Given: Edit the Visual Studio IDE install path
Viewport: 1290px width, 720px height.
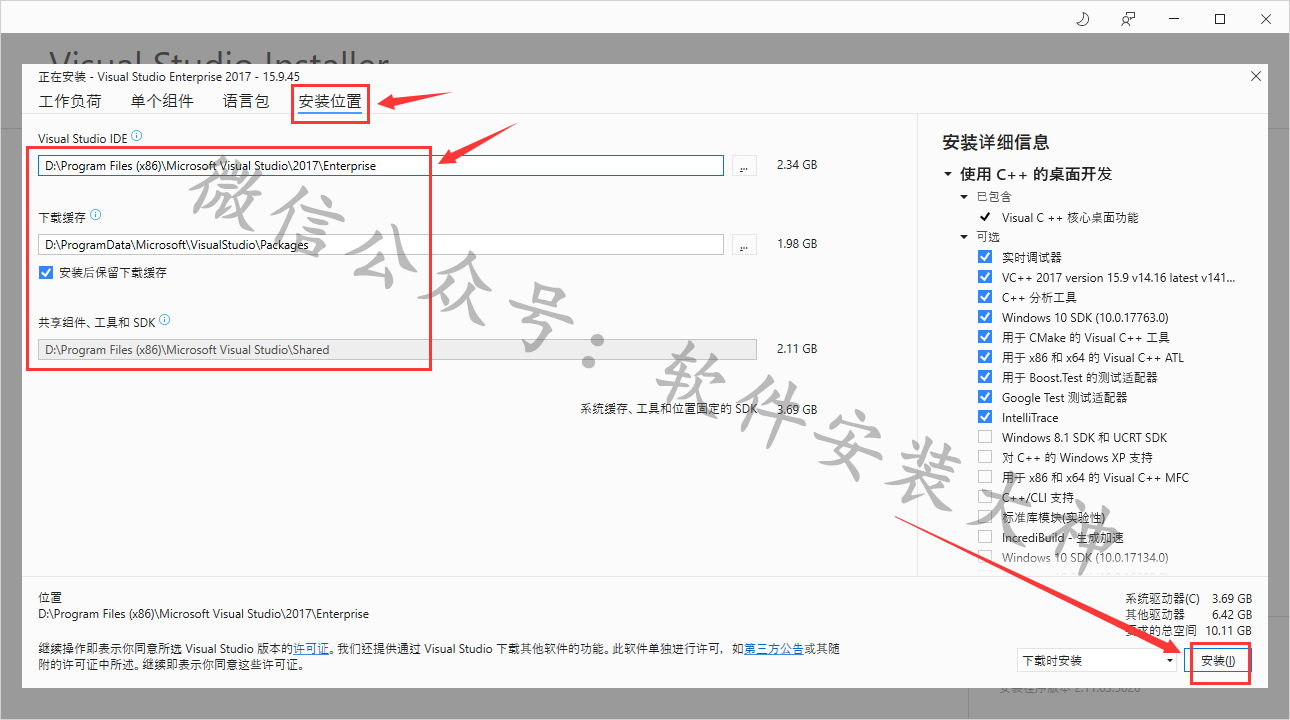Looking at the screenshot, I should pyautogui.click(x=381, y=166).
